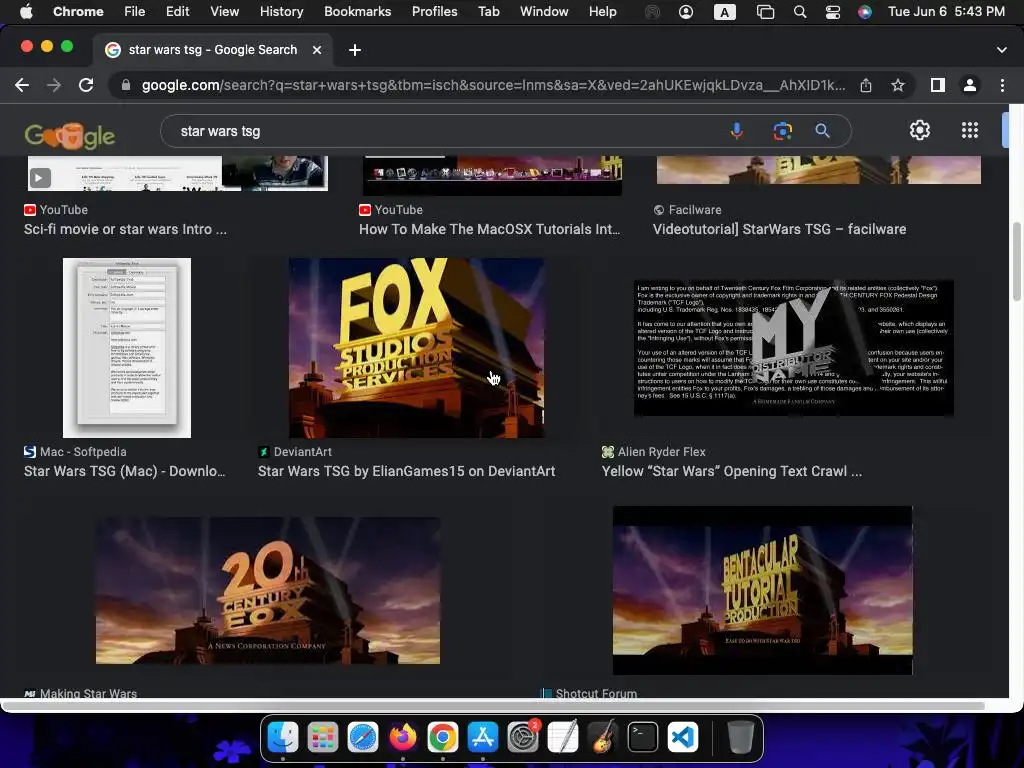This screenshot has height=768, width=1024.
Task: Reload the current page
Action: 86,85
